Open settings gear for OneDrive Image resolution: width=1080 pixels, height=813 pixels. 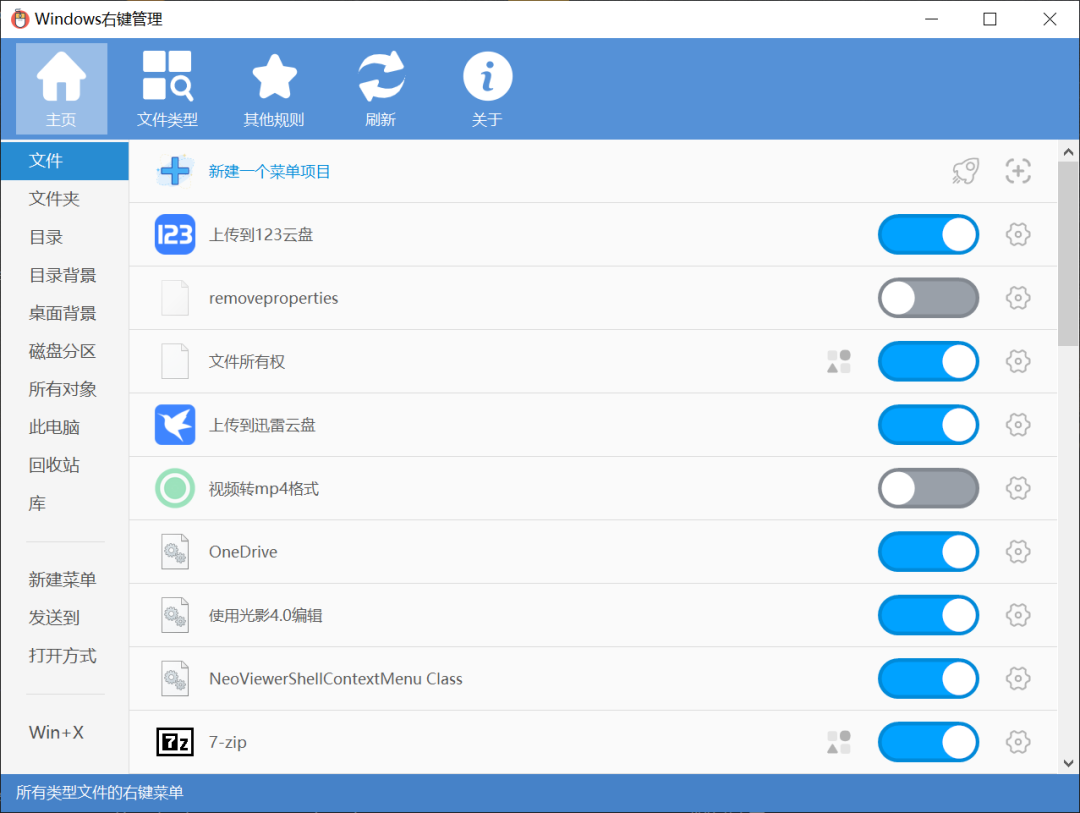coord(1018,551)
